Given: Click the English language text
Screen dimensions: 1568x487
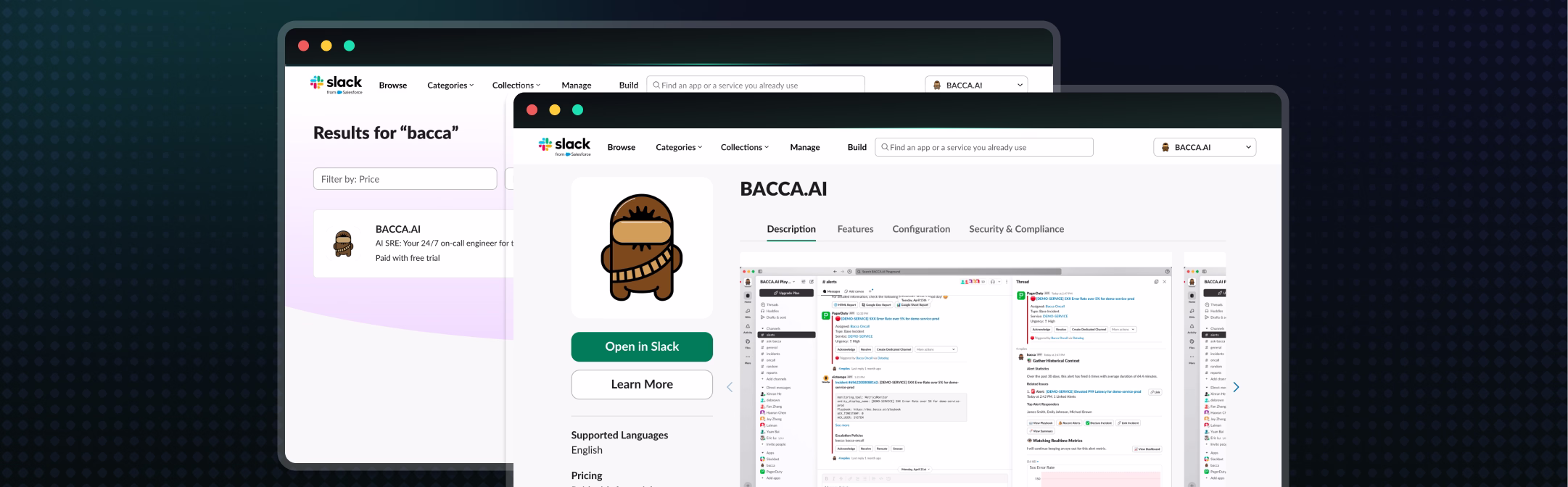Looking at the screenshot, I should [x=587, y=450].
